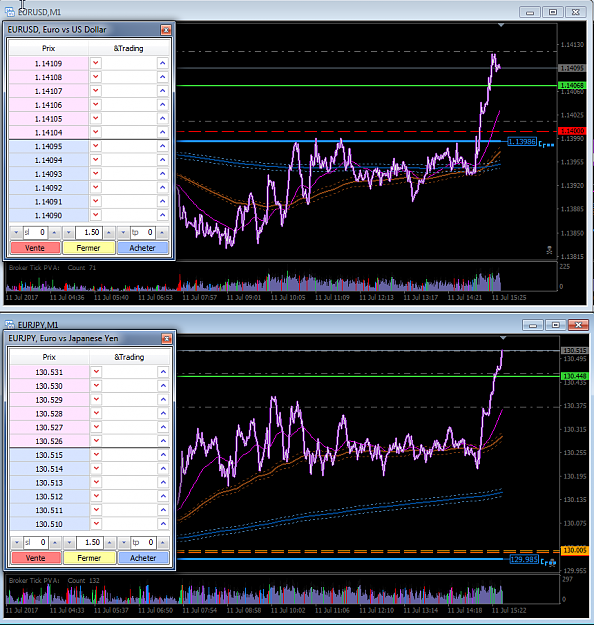Click red sell arrow at price 130.529
Image resolution: width=594 pixels, height=625 pixels.
[x=96, y=399]
